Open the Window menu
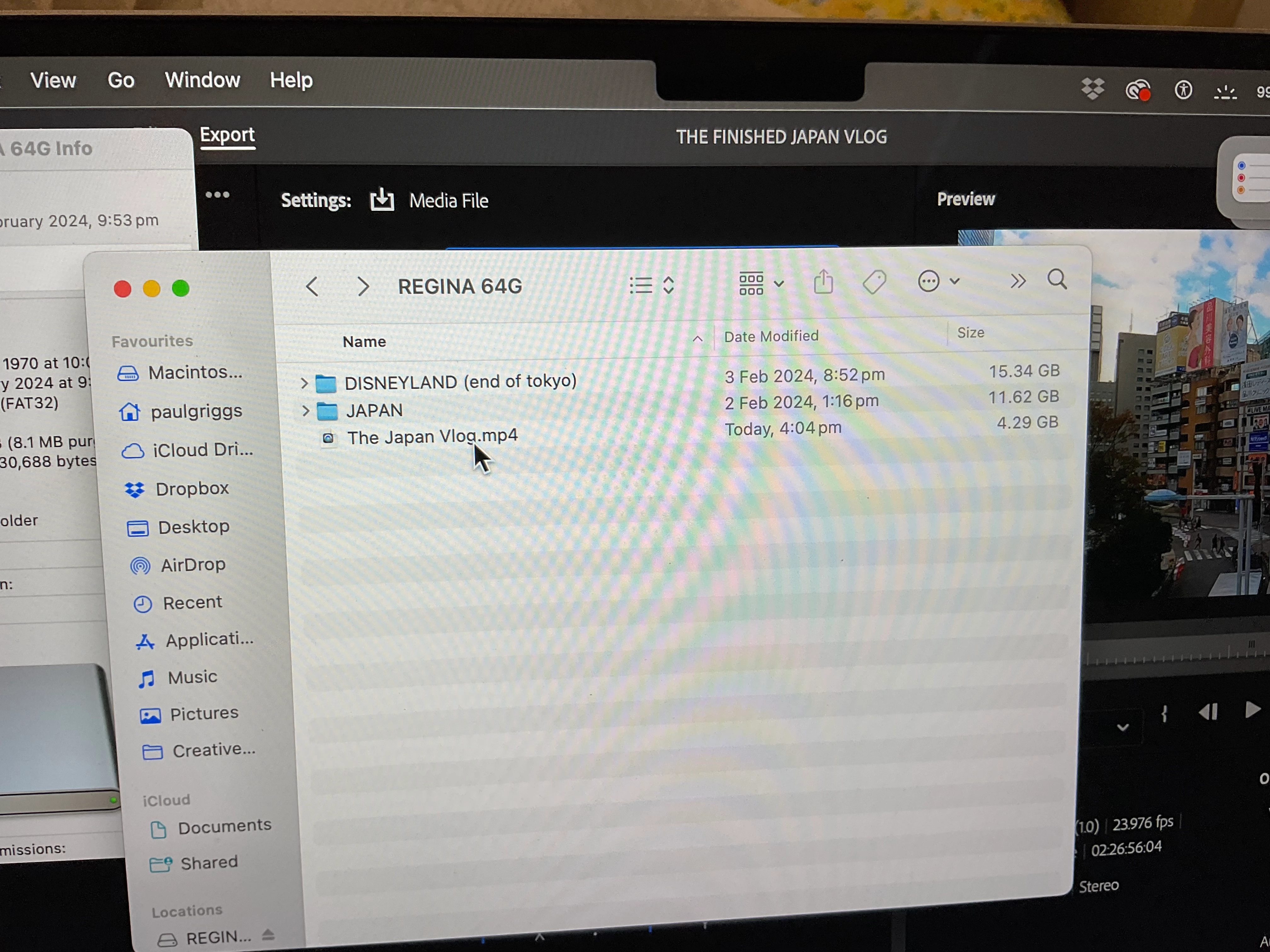 tap(202, 80)
